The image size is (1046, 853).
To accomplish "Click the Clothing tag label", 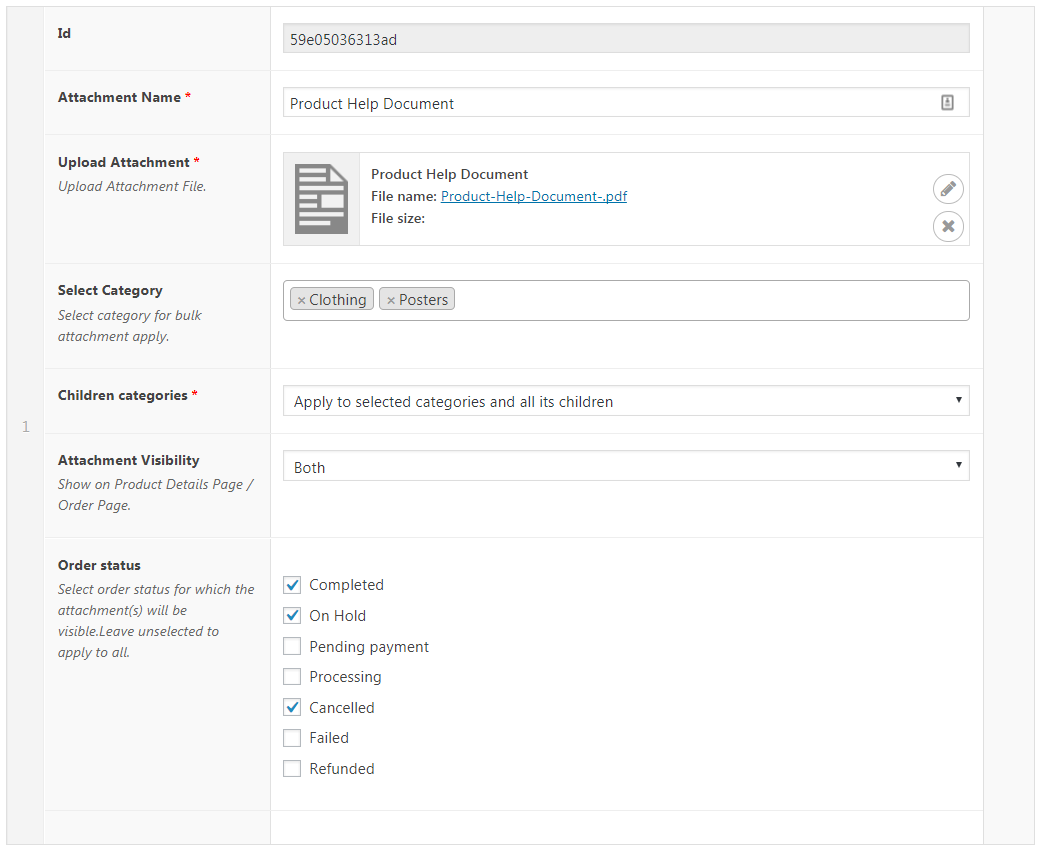I will coord(338,300).
